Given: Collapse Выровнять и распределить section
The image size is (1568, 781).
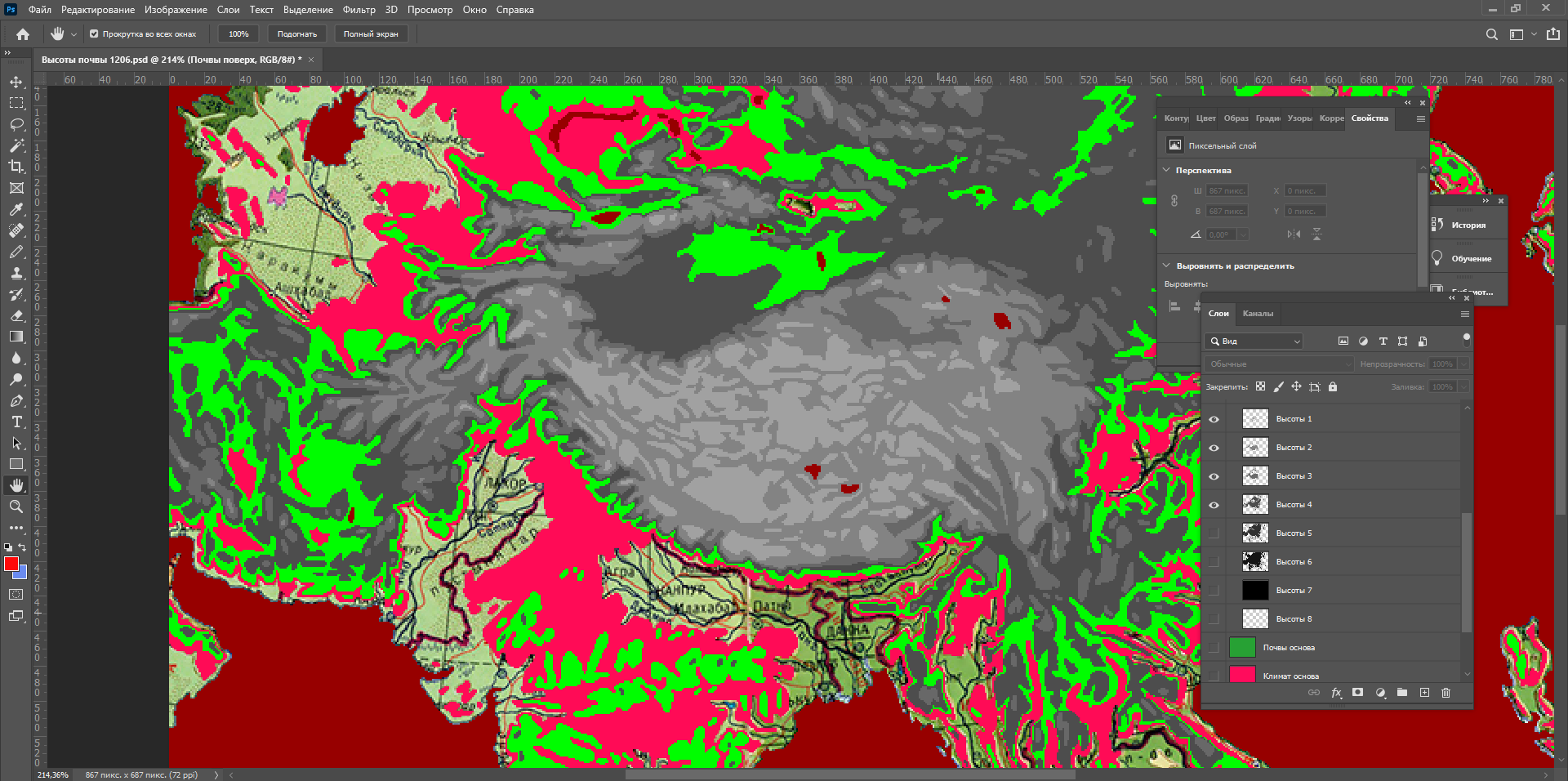Looking at the screenshot, I should [1167, 266].
